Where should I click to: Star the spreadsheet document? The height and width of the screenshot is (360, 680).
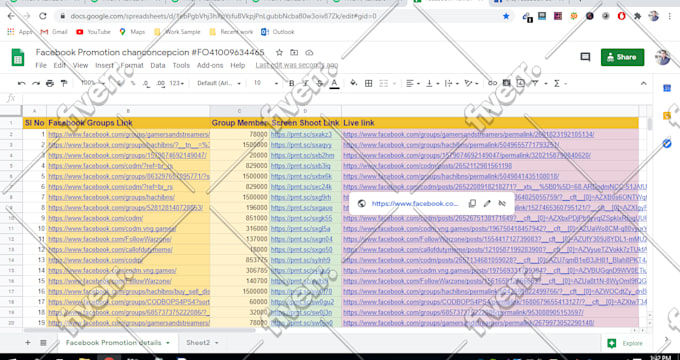[x=279, y=52]
